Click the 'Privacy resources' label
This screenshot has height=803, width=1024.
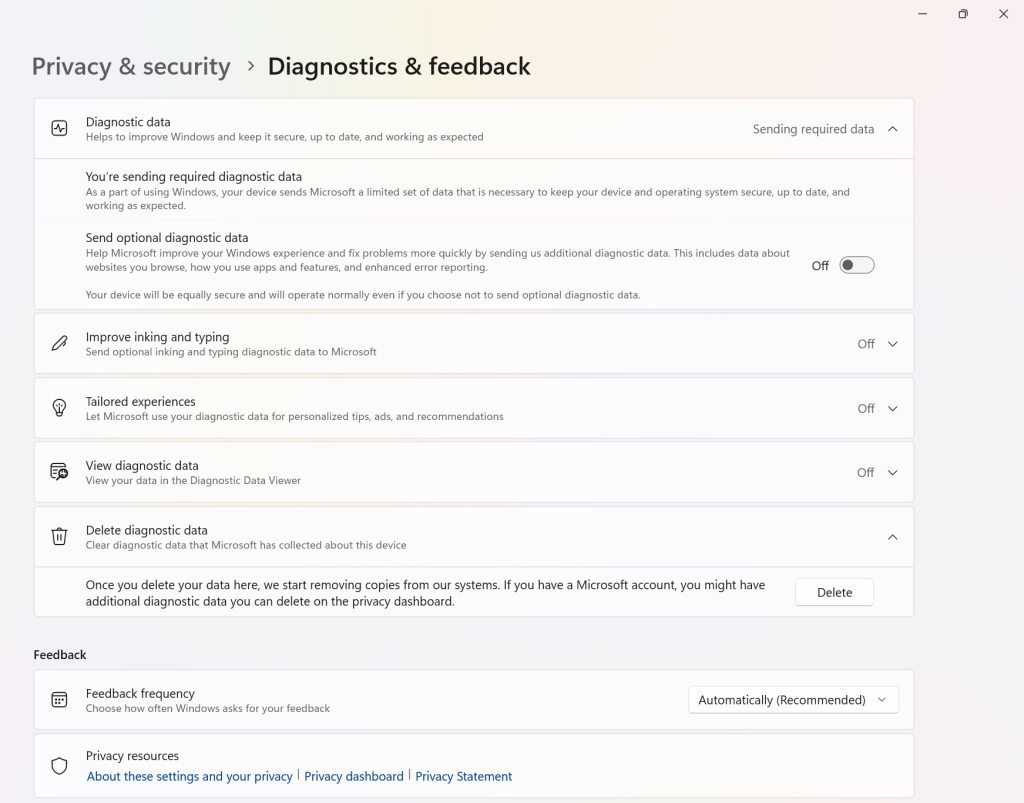(132, 755)
